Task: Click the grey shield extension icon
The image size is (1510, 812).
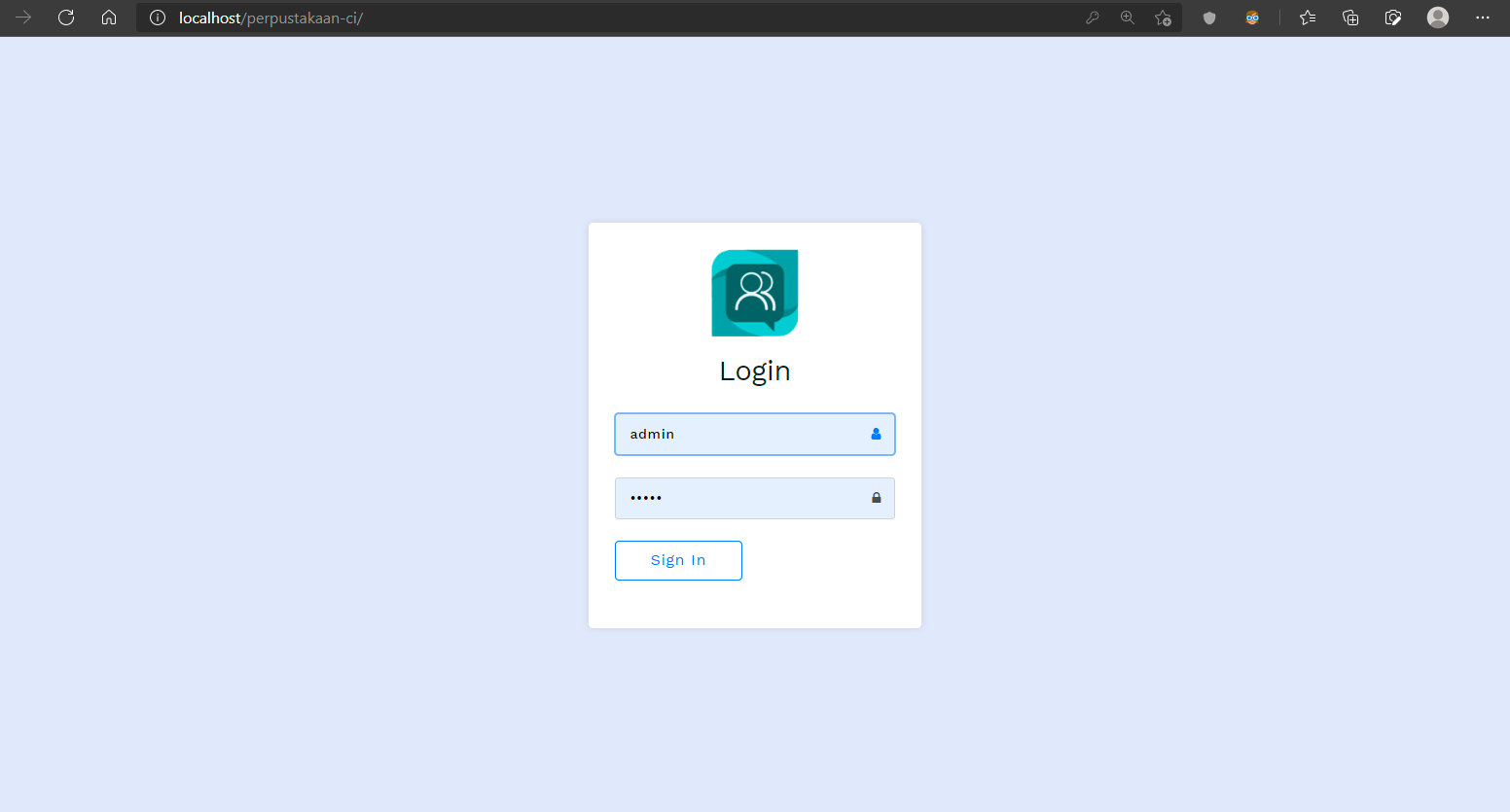Action: point(1209,18)
